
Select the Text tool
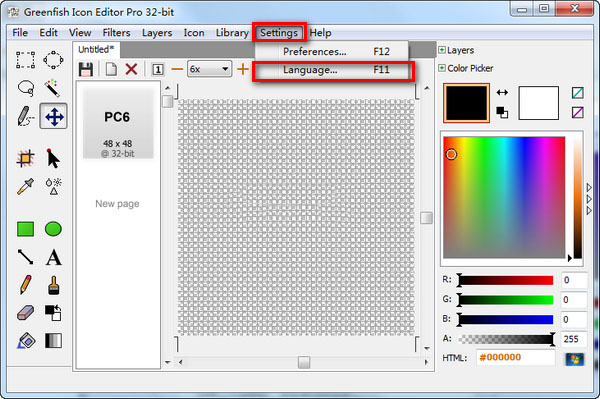(54, 257)
